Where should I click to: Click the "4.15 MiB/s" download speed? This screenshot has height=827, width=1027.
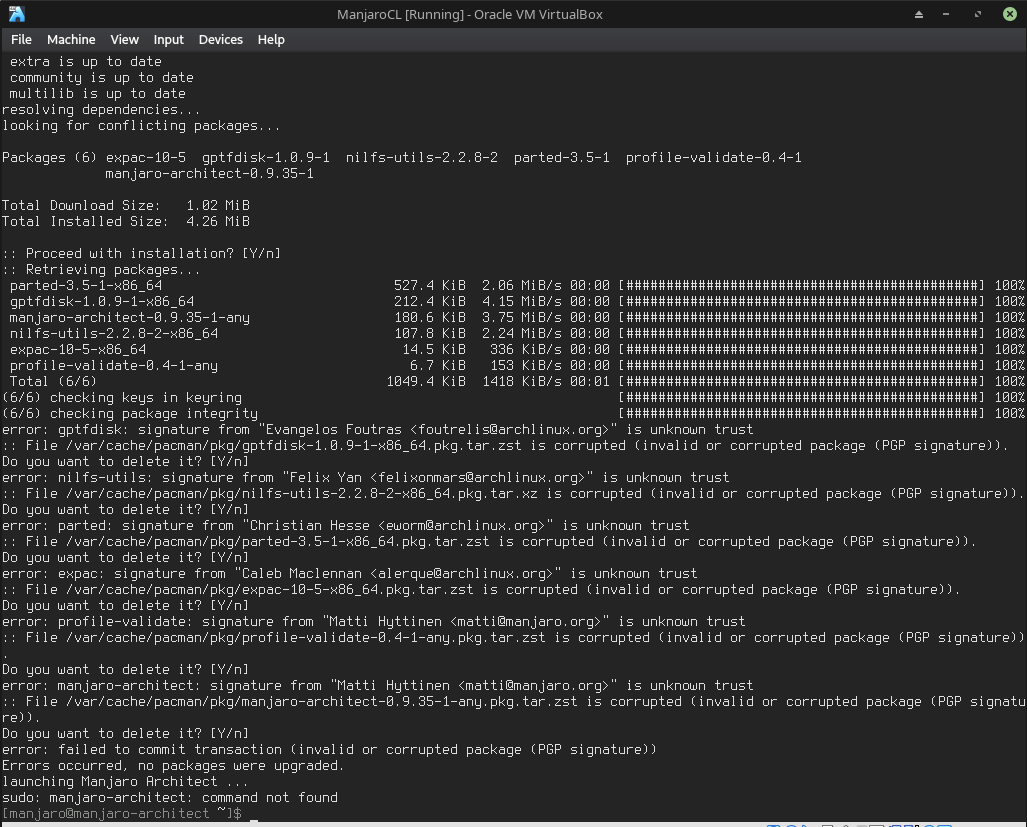click(521, 302)
